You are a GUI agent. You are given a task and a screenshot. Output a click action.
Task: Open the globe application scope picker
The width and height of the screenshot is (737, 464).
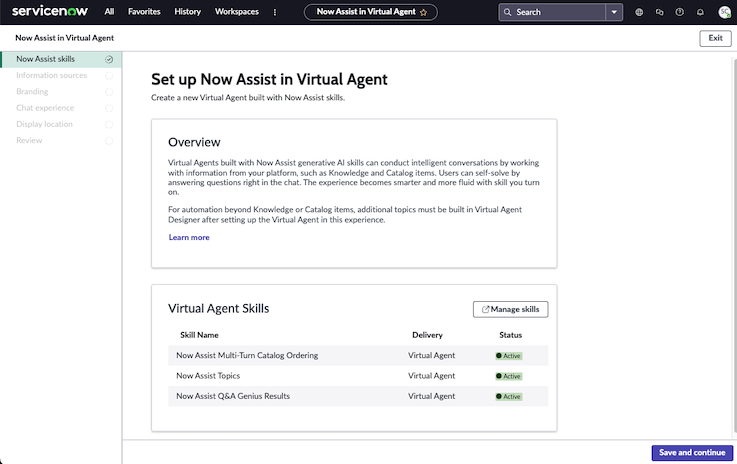(x=639, y=12)
